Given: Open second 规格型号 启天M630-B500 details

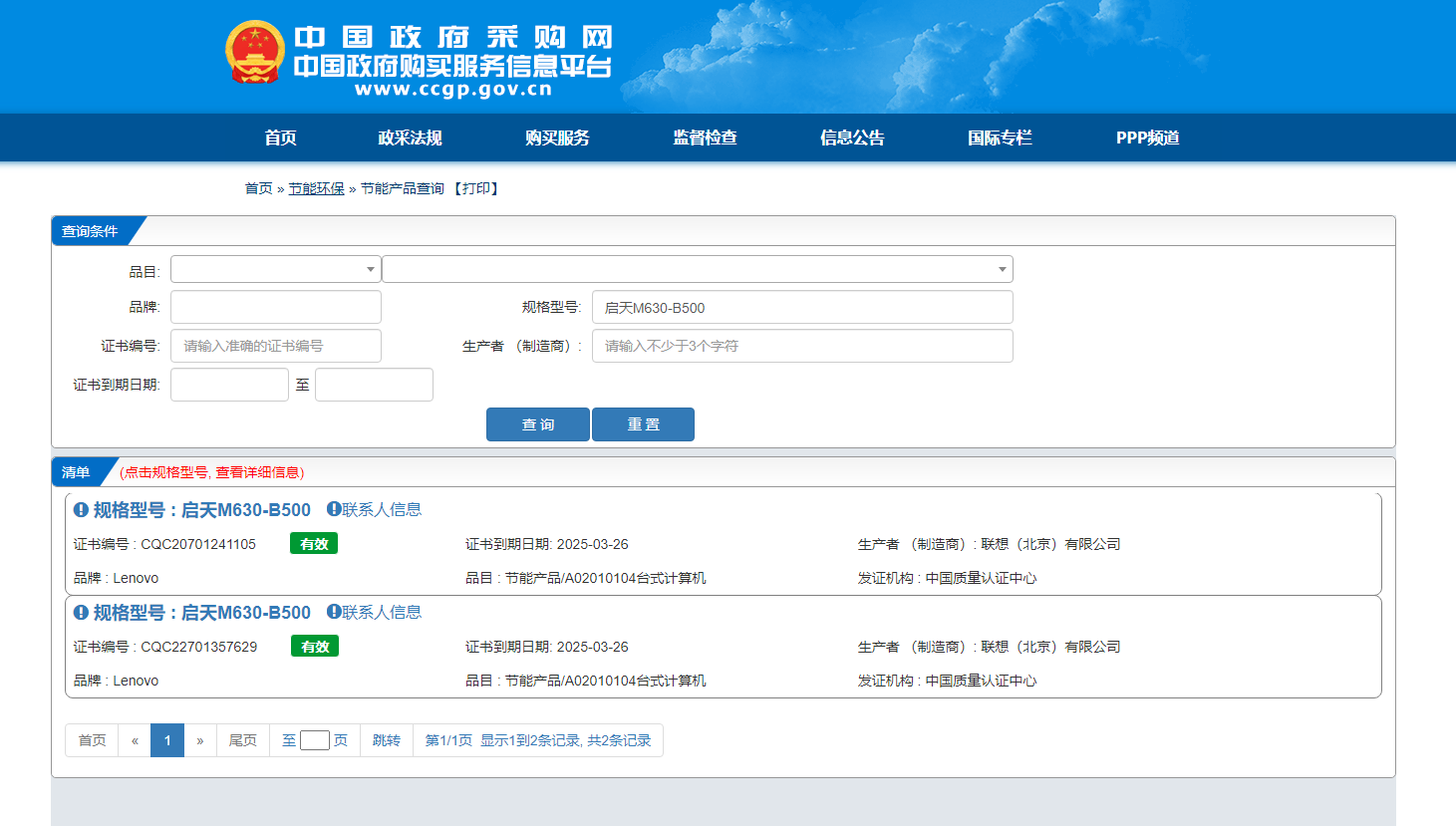Looking at the screenshot, I should click(x=202, y=613).
